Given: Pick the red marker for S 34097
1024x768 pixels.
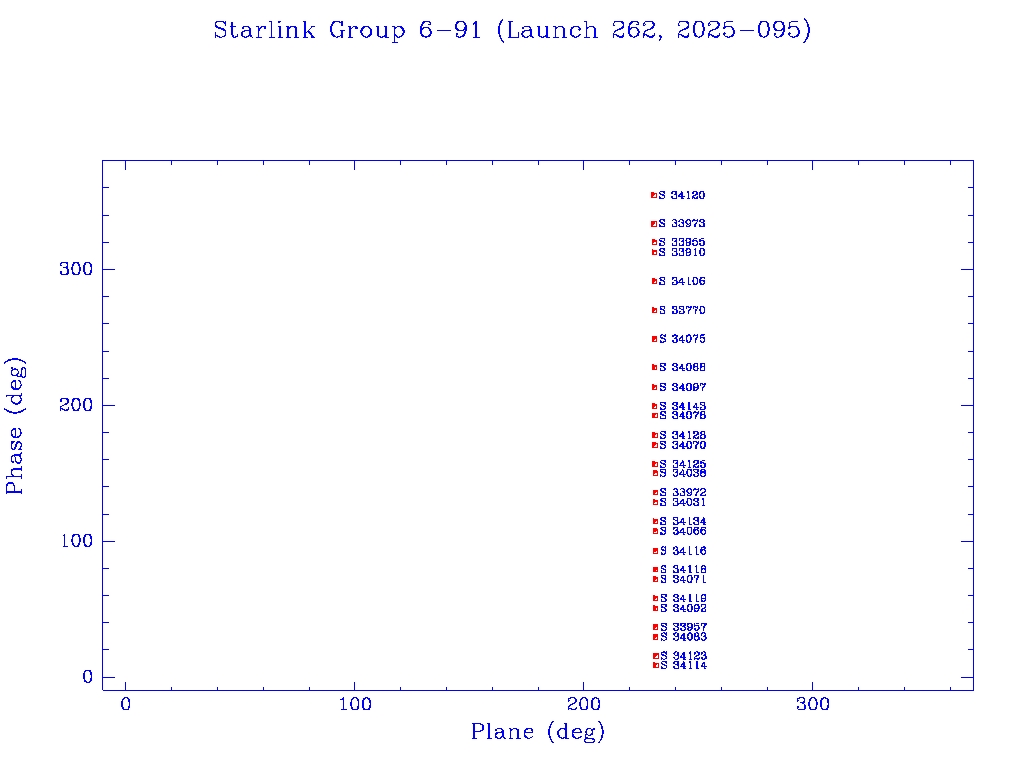Looking at the screenshot, I should (x=654, y=387).
